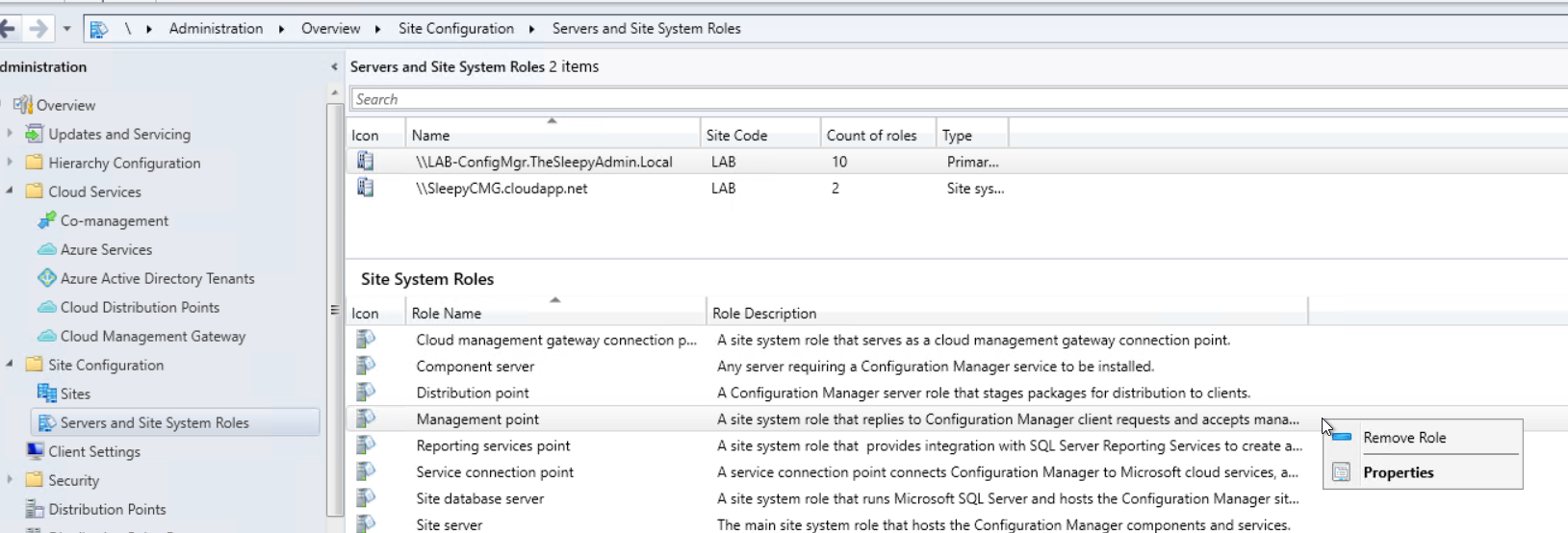Click the Administration breadcrumb link

[216, 29]
